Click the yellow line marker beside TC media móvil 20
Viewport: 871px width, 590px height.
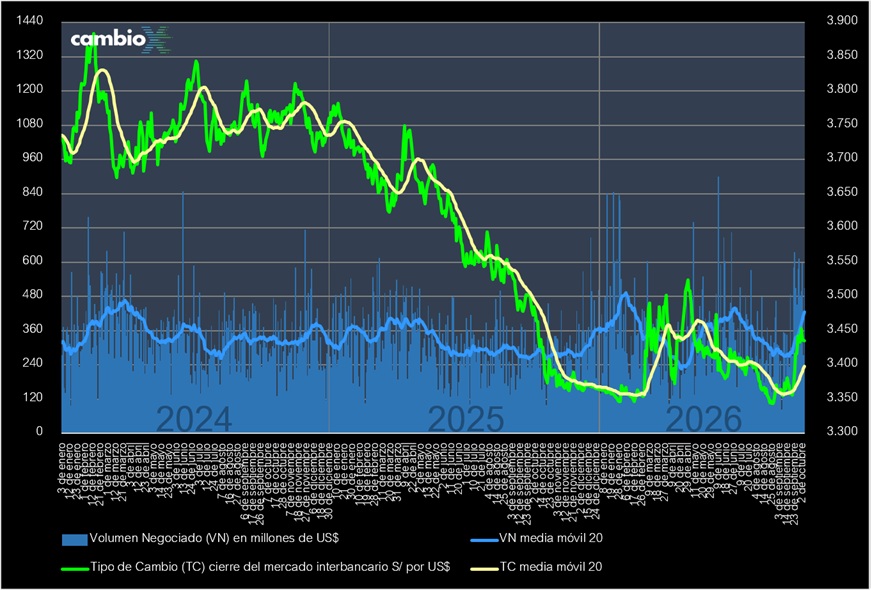click(x=484, y=568)
